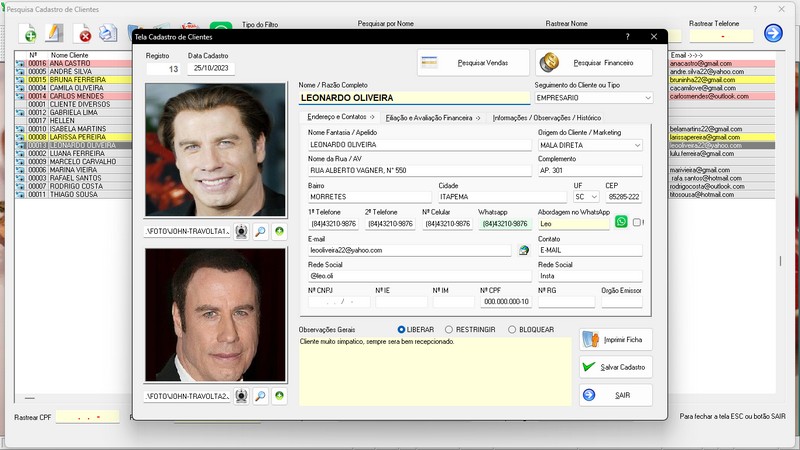Choose the BLOQUEAR radio option
Viewport: 800px width, 450px height.
click(512, 329)
